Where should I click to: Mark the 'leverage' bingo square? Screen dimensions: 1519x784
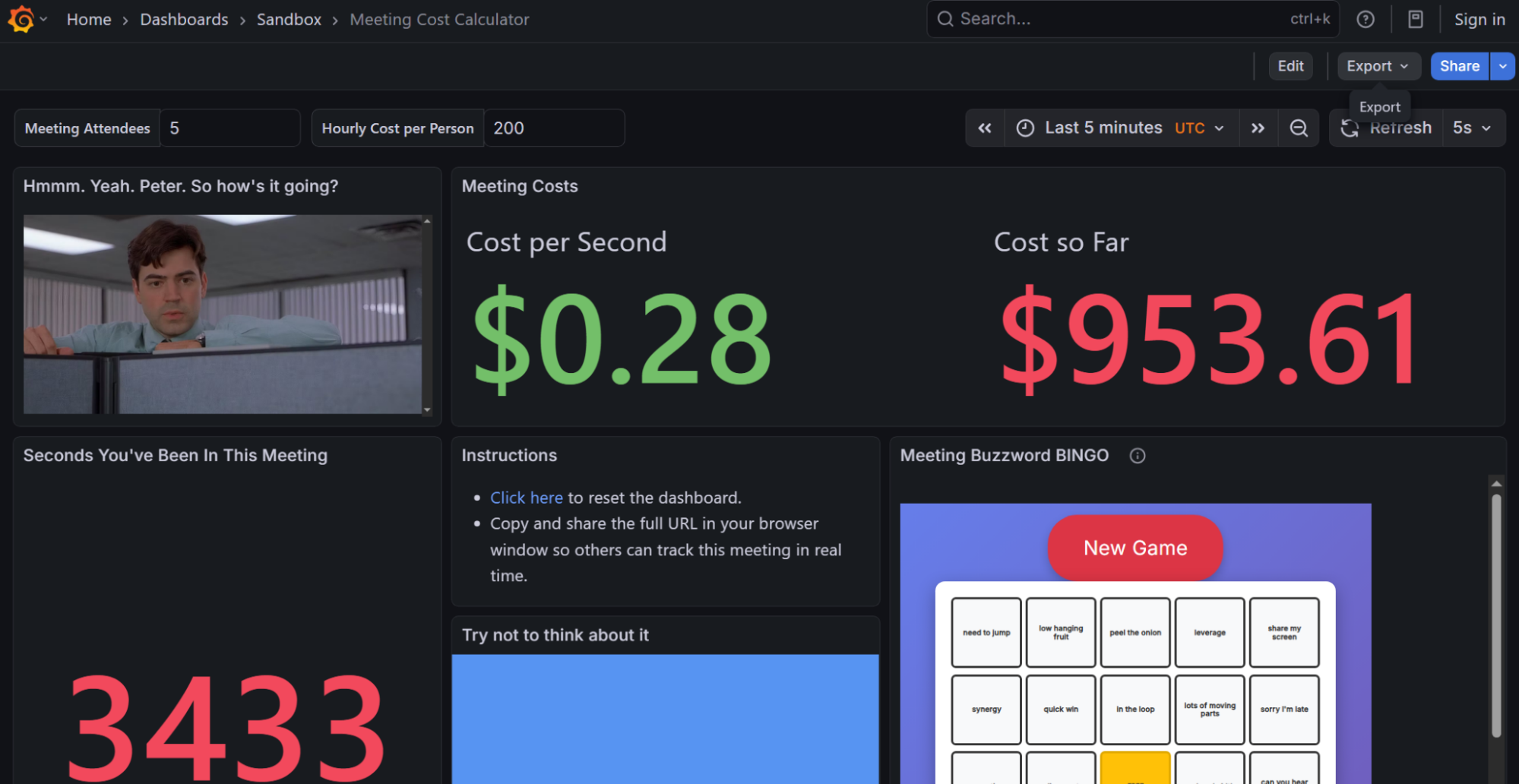[1209, 633]
